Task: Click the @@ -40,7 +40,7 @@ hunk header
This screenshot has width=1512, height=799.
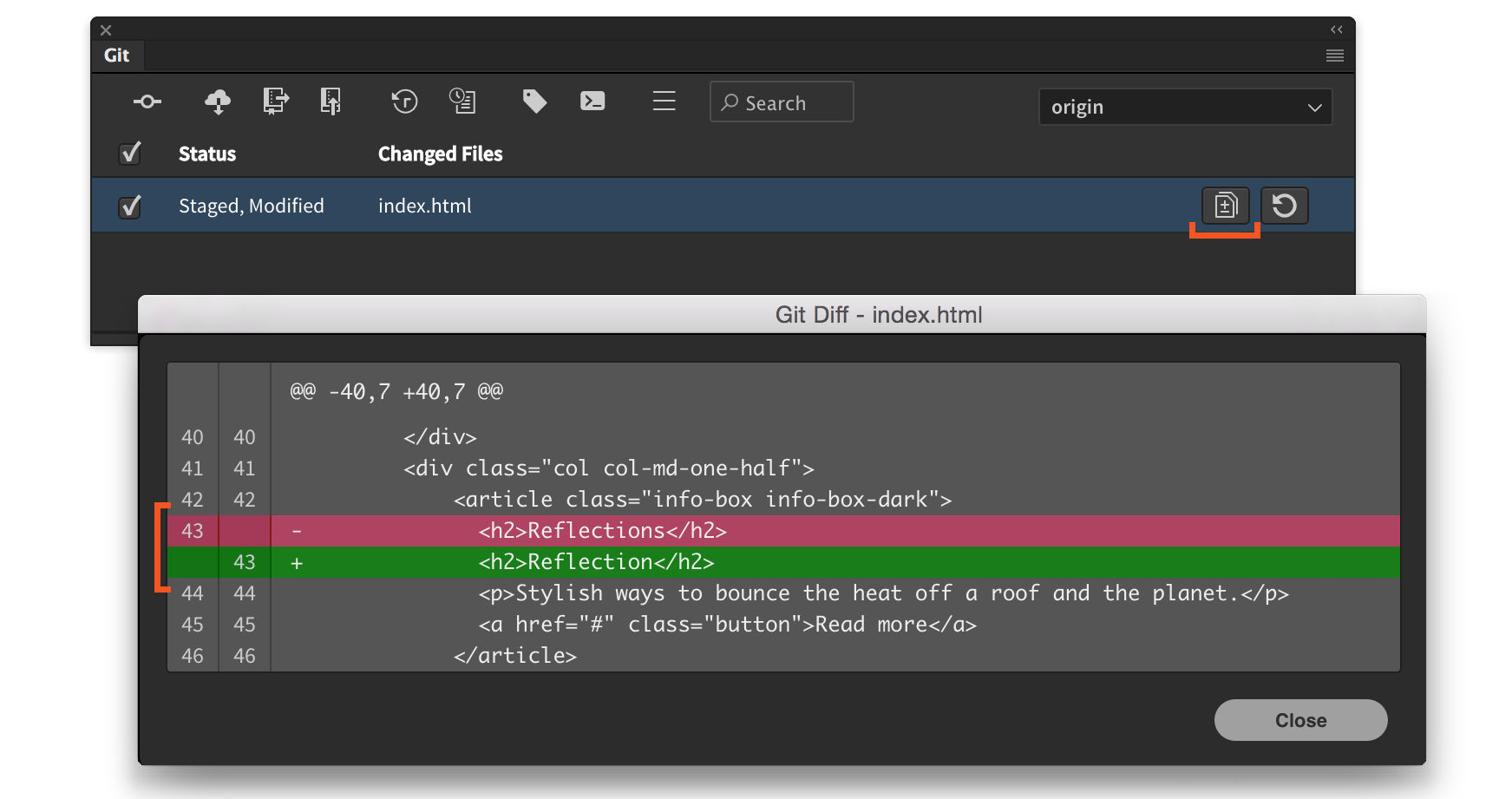Action: pos(396,392)
